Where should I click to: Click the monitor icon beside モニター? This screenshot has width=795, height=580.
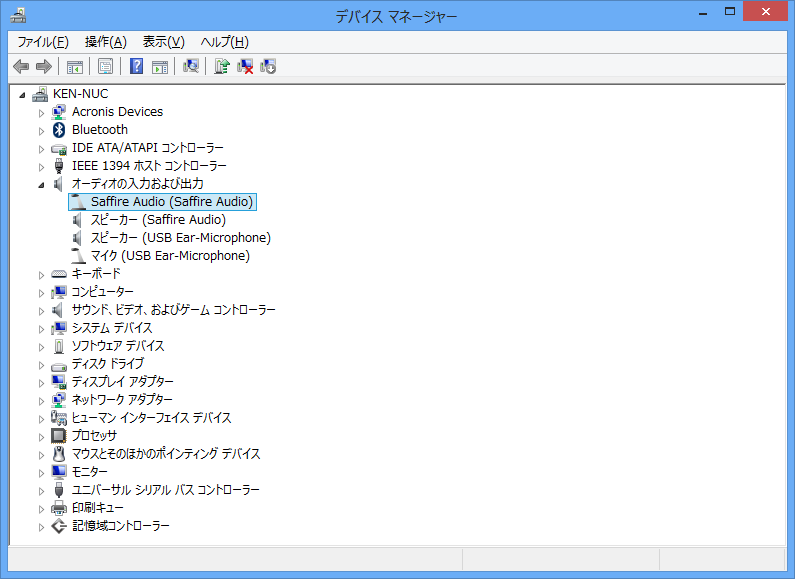pos(59,472)
